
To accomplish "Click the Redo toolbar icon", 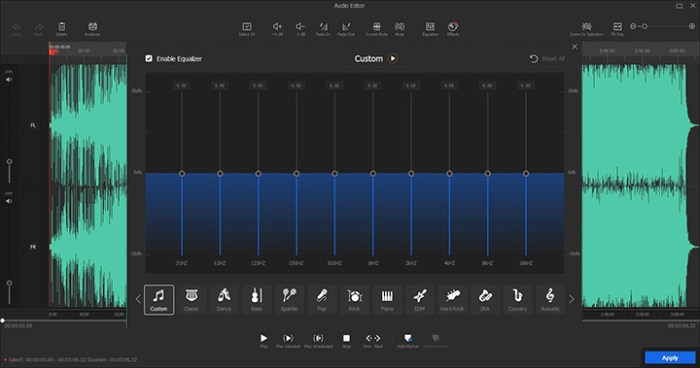I will [x=39, y=27].
